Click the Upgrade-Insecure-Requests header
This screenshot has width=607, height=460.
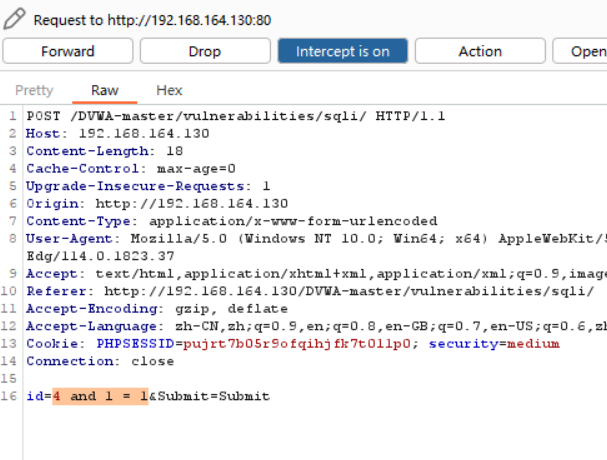(x=135, y=186)
